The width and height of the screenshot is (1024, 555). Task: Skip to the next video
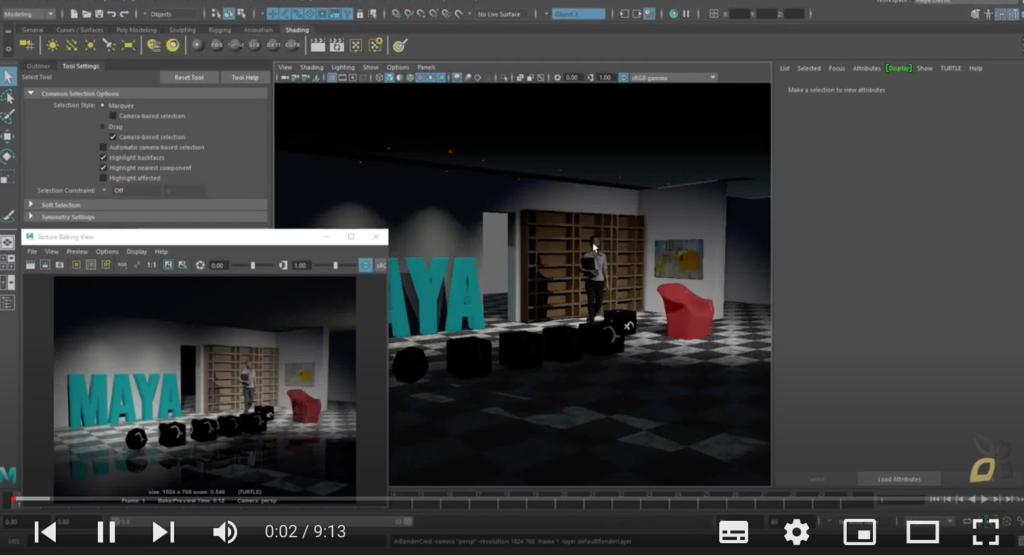[x=163, y=532]
